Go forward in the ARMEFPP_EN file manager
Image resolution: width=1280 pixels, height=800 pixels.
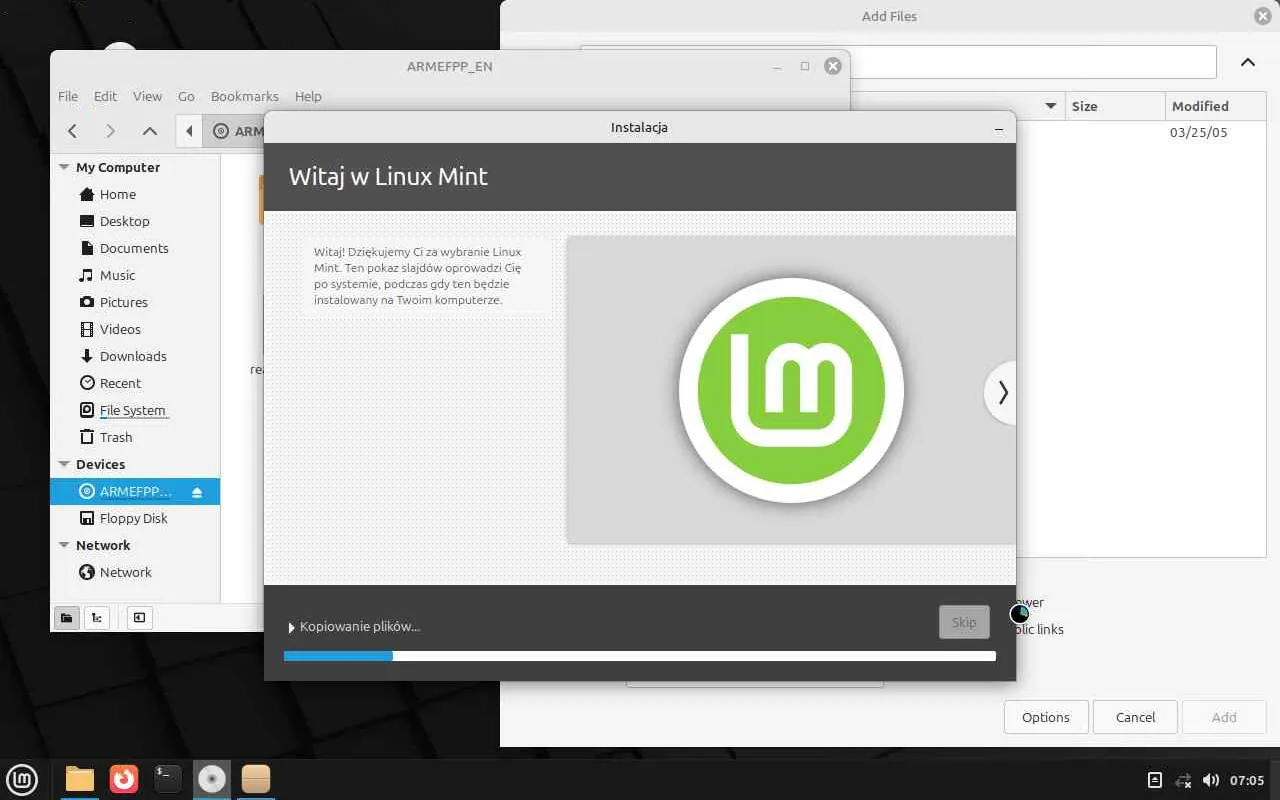tap(110, 131)
